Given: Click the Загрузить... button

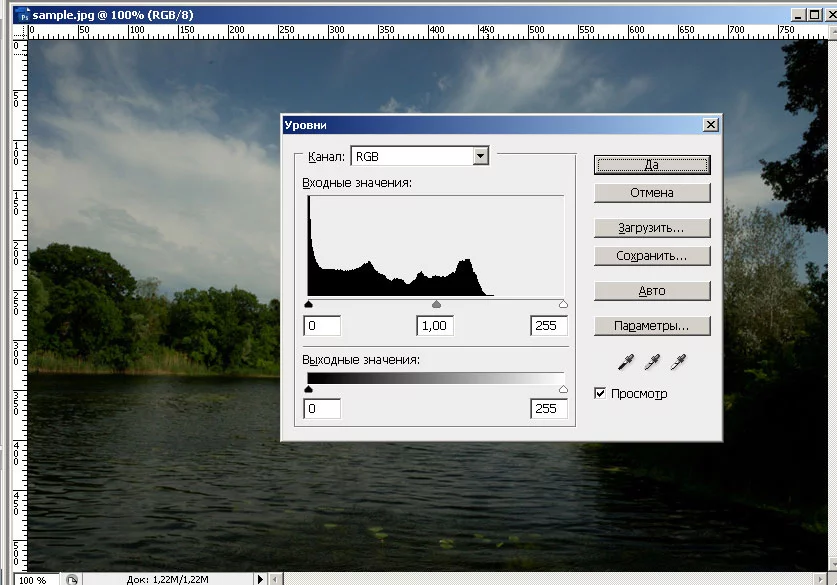Looking at the screenshot, I should pos(652,228).
